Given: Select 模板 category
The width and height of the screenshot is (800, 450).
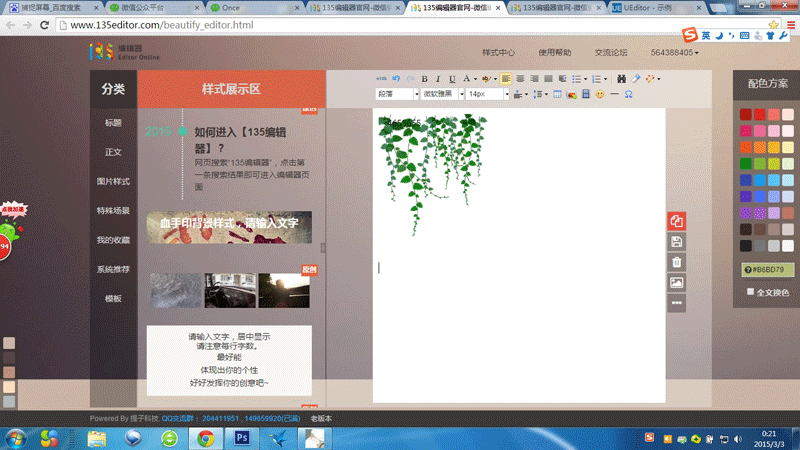Looking at the screenshot, I should [113, 299].
